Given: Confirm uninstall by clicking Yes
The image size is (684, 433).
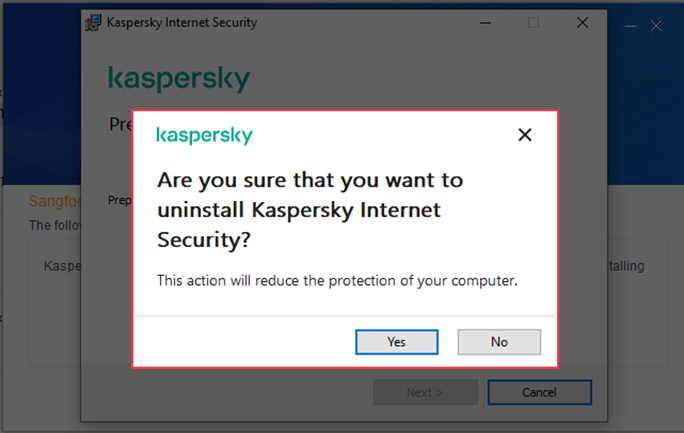Looking at the screenshot, I should (x=396, y=342).
